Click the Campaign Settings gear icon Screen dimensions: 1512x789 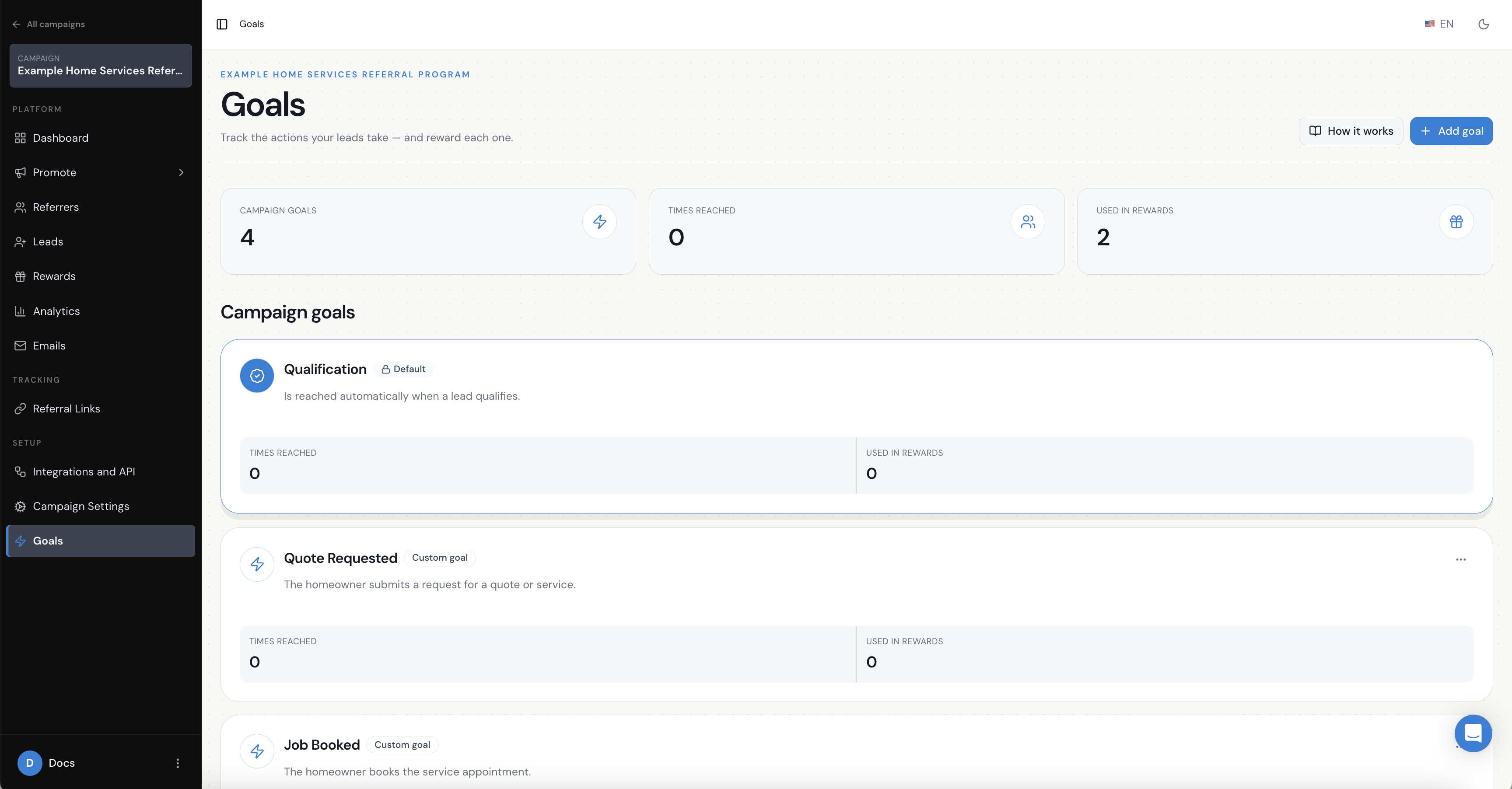coord(20,506)
